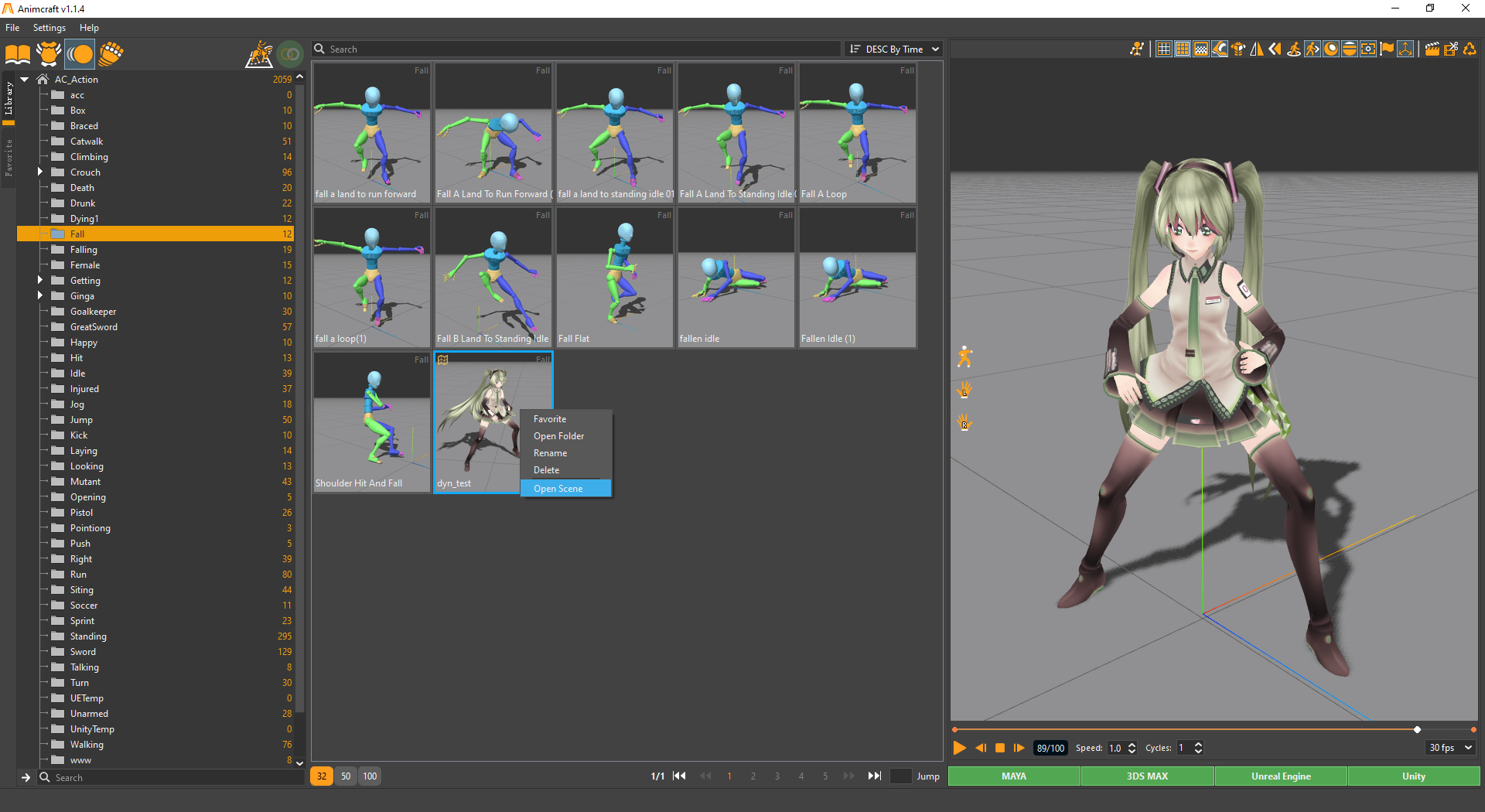Click the recycle arrows icon
Screen dimensions: 1485x812
1470,49
